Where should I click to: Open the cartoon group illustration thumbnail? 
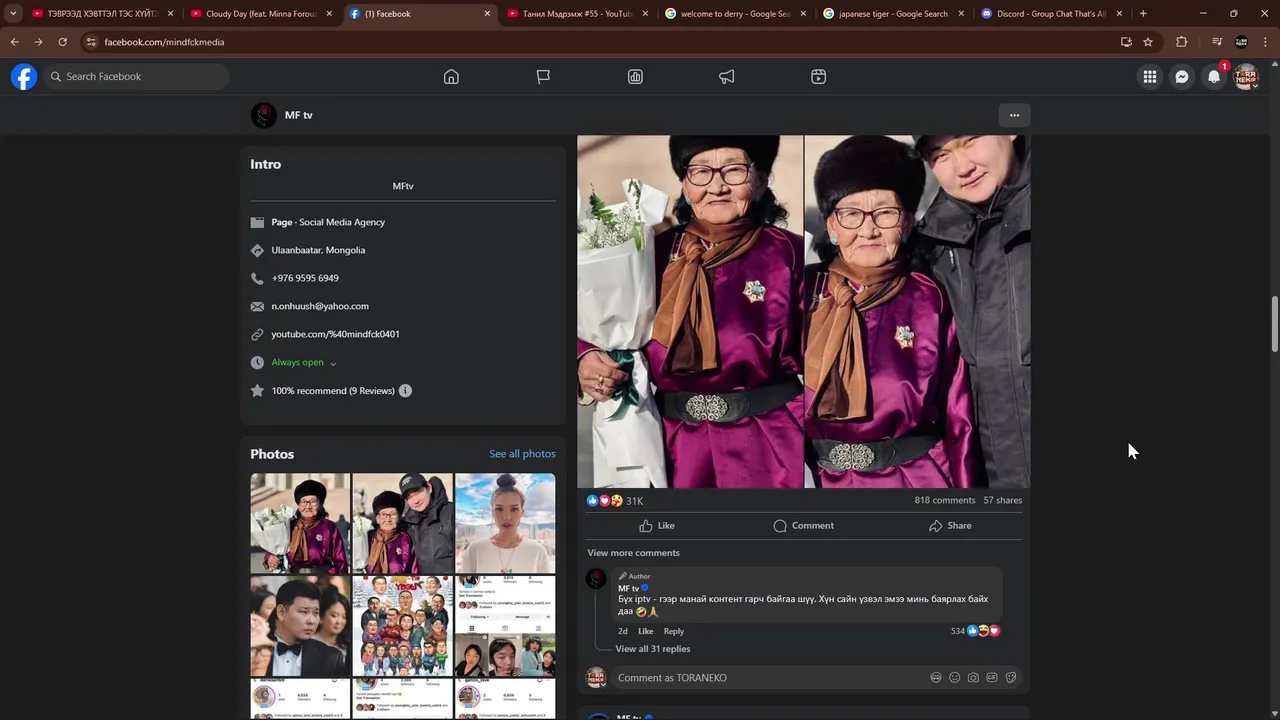point(402,626)
